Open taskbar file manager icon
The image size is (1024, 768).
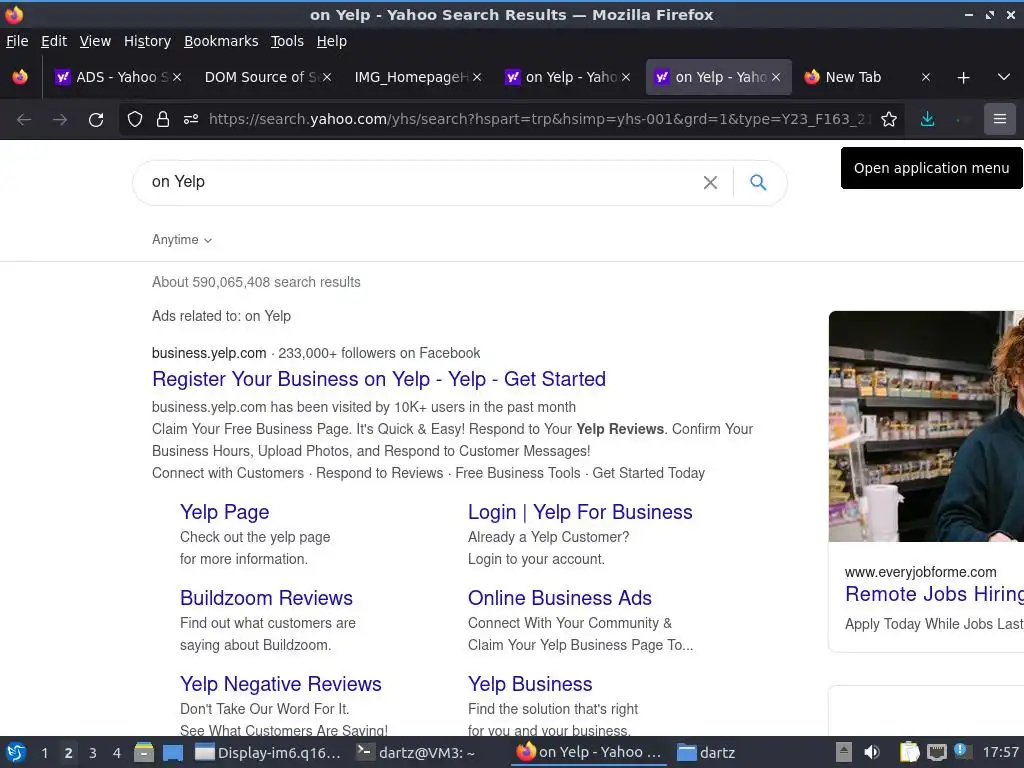[144, 752]
